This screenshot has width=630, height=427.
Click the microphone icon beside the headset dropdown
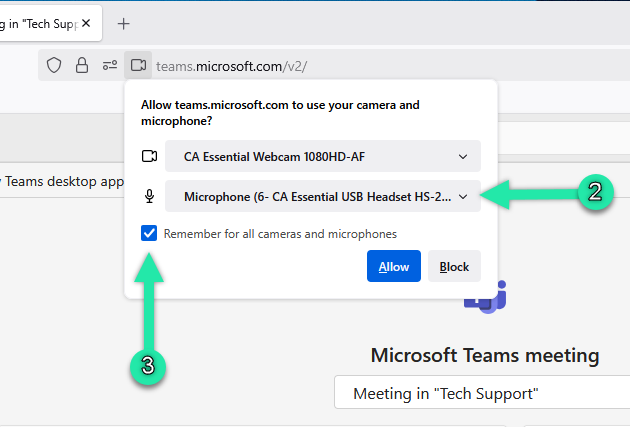(x=149, y=196)
